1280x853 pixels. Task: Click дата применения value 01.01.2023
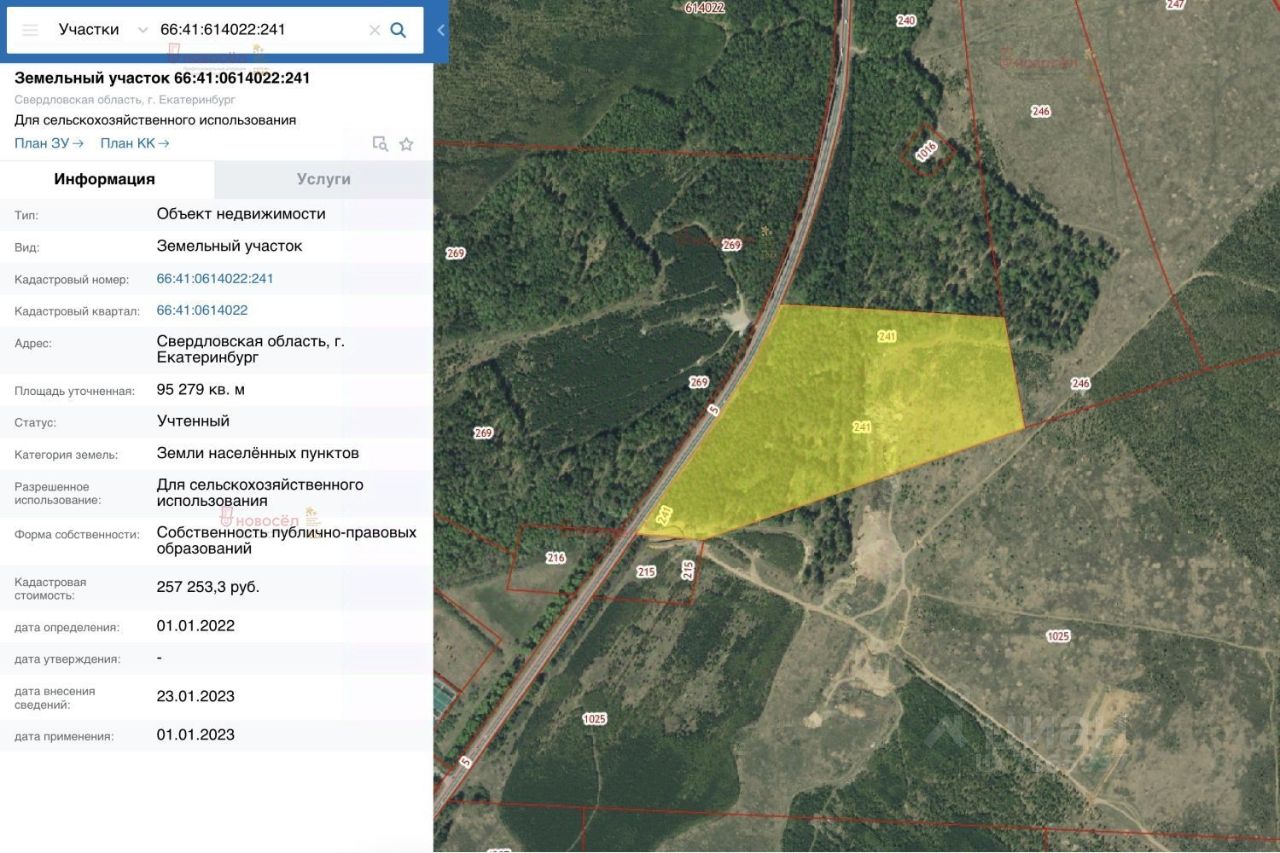(x=196, y=735)
